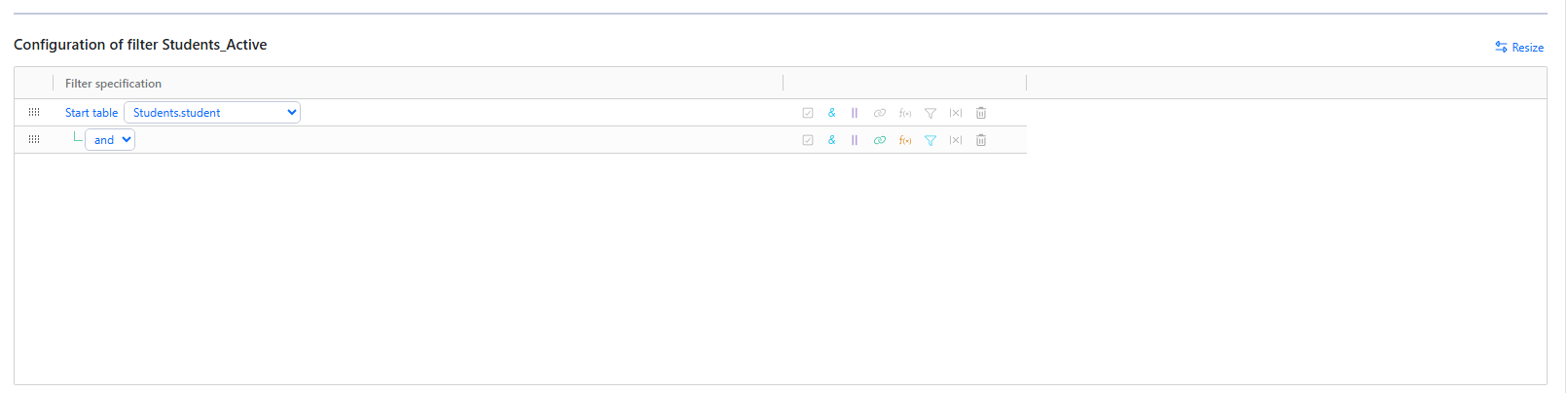Add AND condition in the 'and' row
Image resolution: width=1568 pixels, height=393 pixels.
point(831,140)
